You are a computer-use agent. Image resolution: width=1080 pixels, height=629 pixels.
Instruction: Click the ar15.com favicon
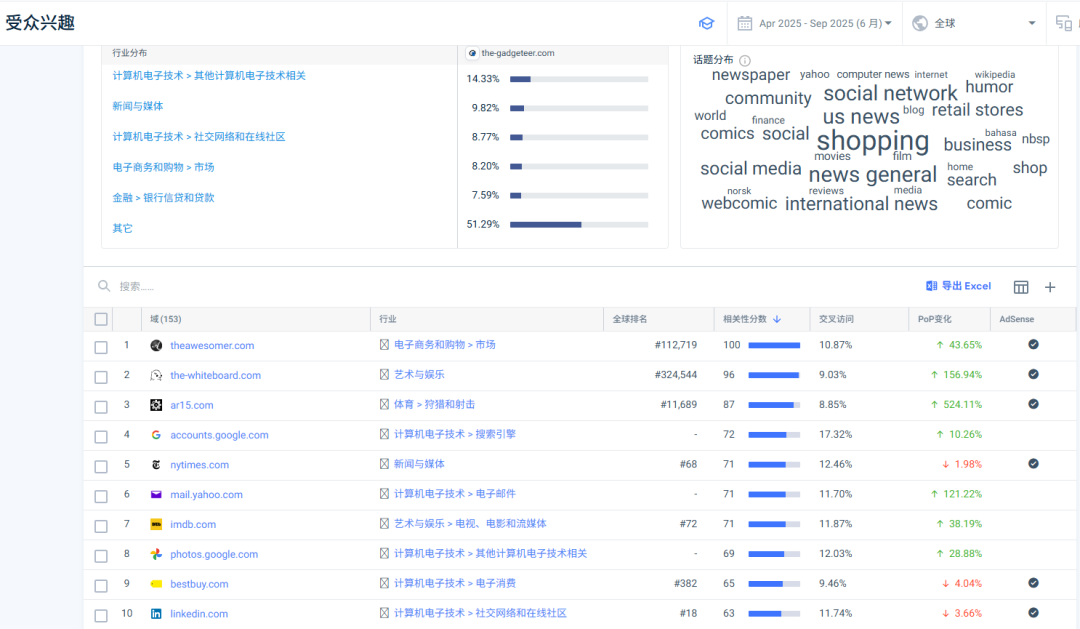point(156,405)
